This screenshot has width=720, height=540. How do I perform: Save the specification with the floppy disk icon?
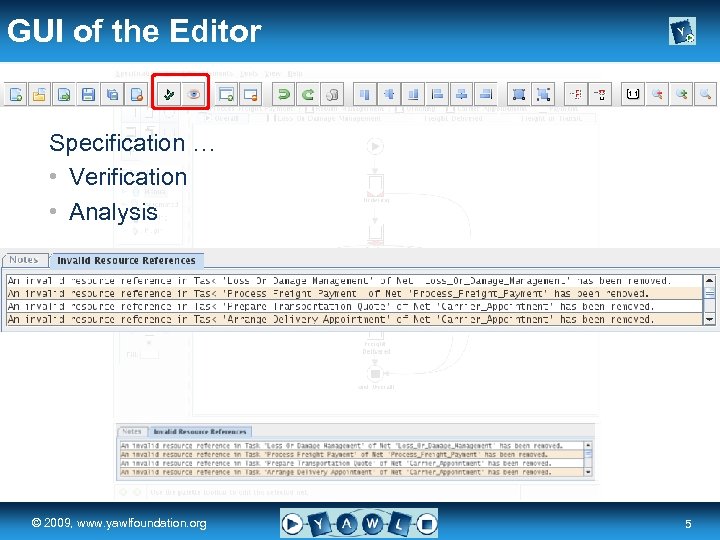tap(88, 95)
